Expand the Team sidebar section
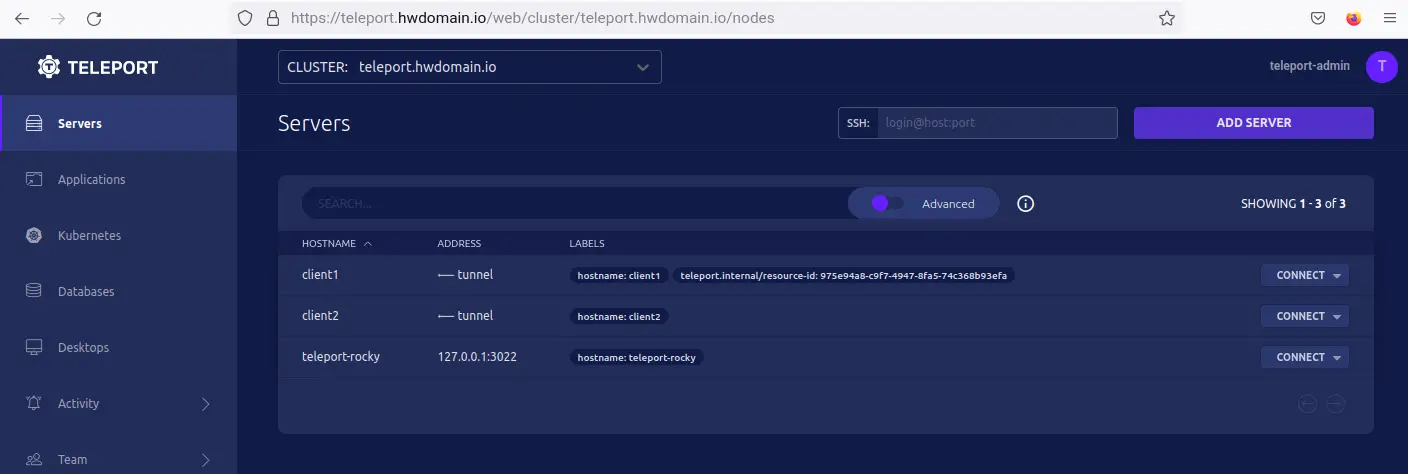 (x=206, y=460)
